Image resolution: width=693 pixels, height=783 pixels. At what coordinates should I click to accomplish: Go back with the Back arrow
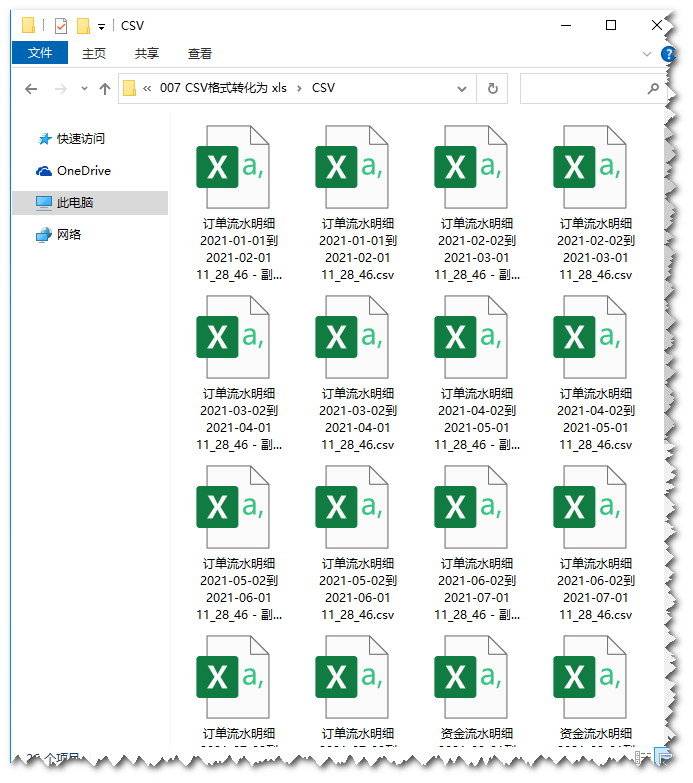[x=31, y=89]
